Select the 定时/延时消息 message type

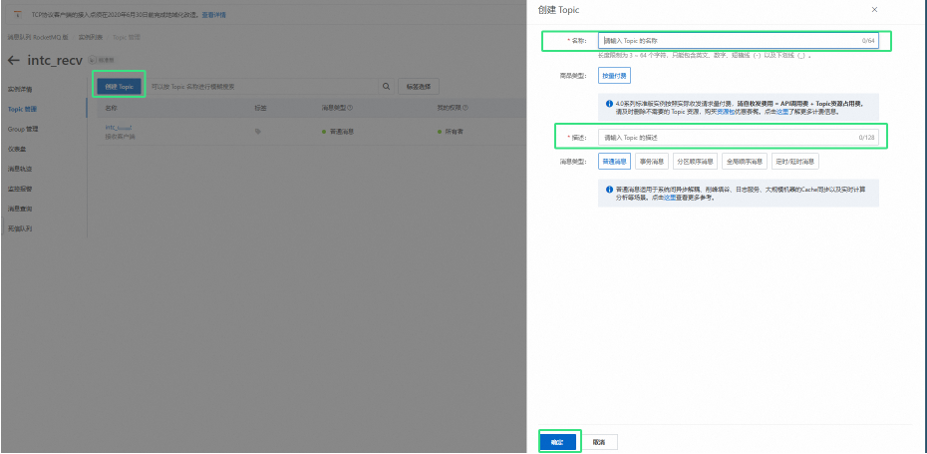[795, 161]
